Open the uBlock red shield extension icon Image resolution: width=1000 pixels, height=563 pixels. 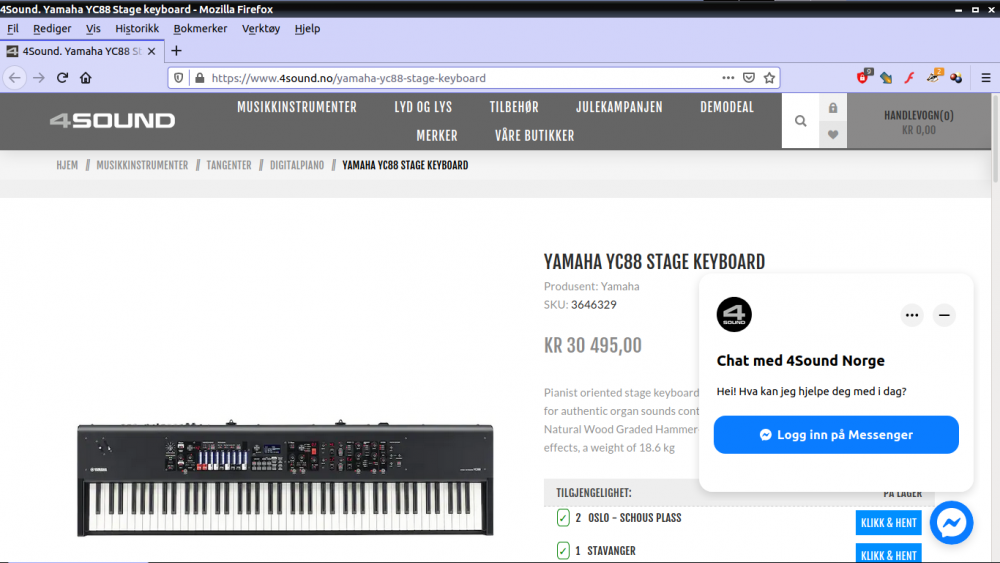(863, 77)
